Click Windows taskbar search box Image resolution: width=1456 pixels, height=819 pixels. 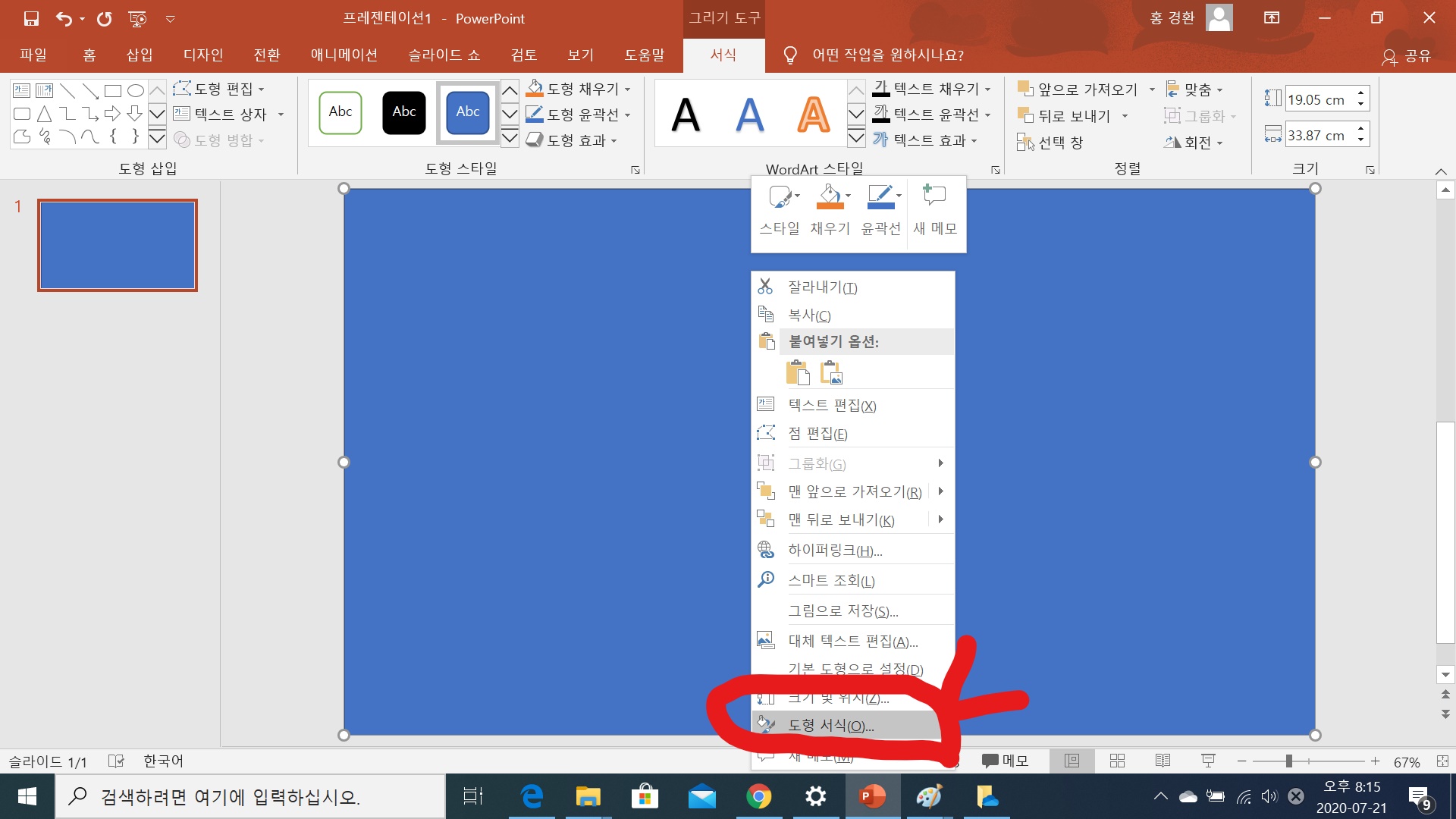250,796
